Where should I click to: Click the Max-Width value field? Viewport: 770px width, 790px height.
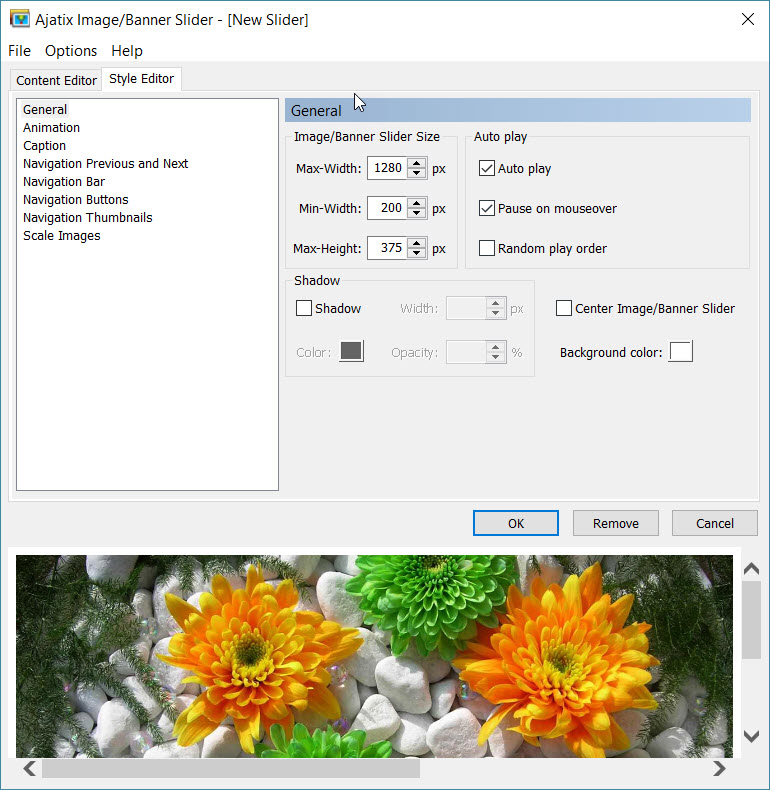pos(387,168)
